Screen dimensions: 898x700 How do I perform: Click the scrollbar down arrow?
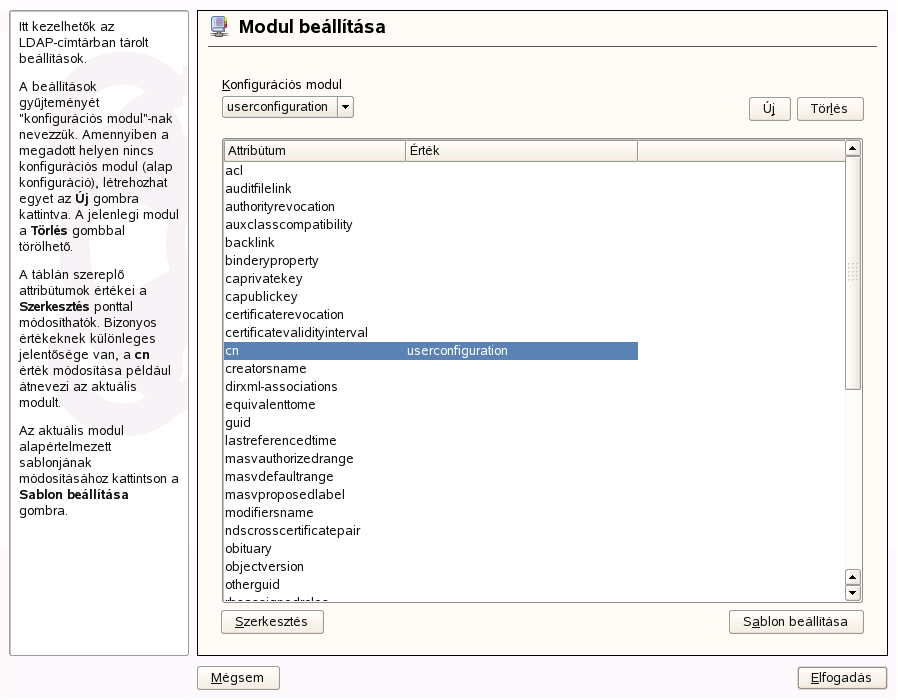[852, 592]
